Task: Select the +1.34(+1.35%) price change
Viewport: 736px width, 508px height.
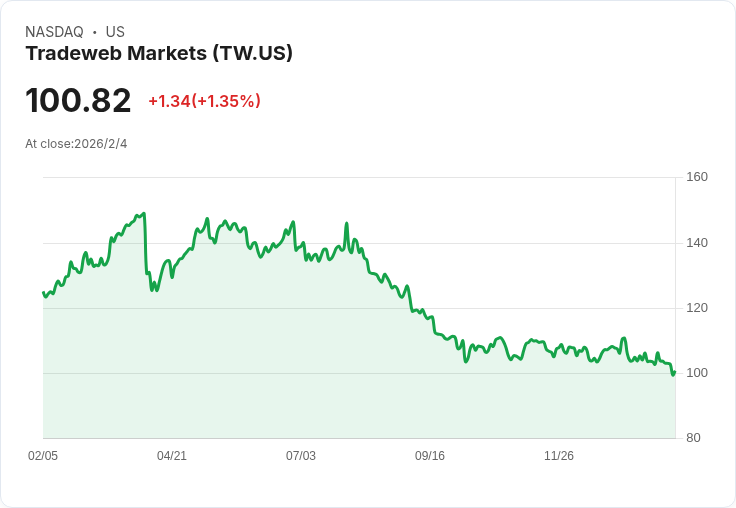Action: [204, 101]
